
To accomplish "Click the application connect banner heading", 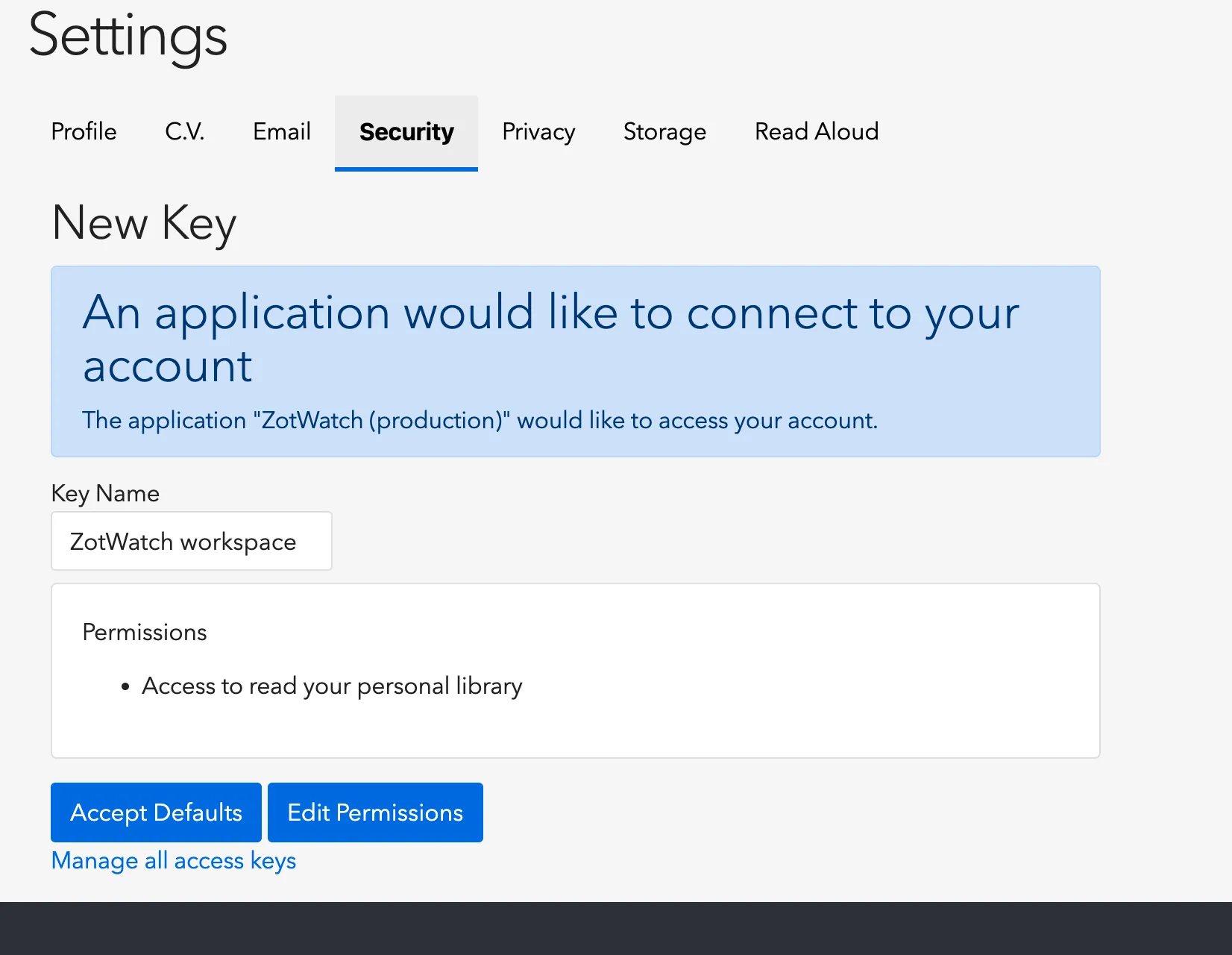I will coord(550,339).
